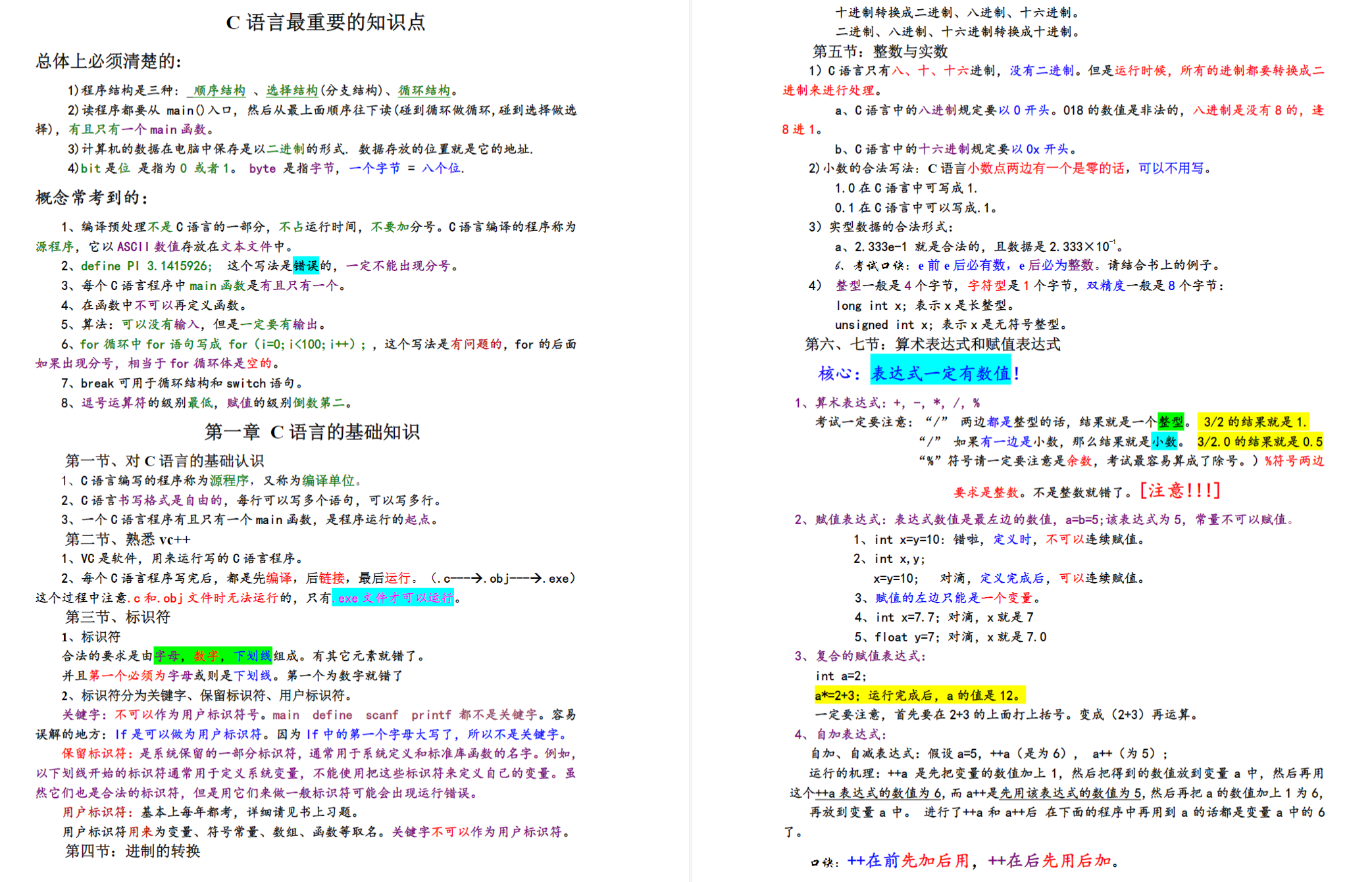Select the underlined 选择结构 text
This screenshot has width=1372, height=882.
coord(292,90)
